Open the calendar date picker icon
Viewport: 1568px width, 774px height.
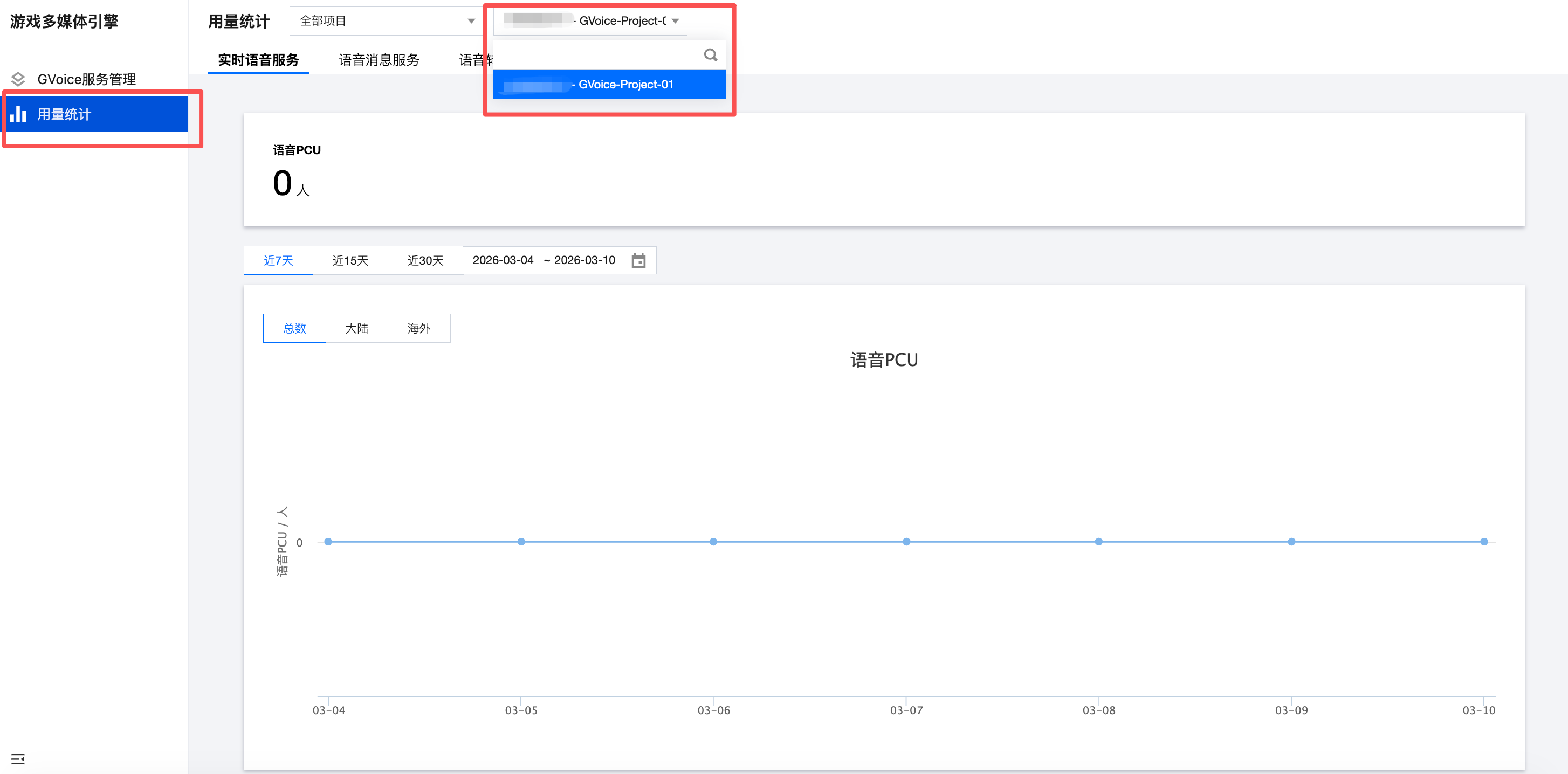[638, 260]
